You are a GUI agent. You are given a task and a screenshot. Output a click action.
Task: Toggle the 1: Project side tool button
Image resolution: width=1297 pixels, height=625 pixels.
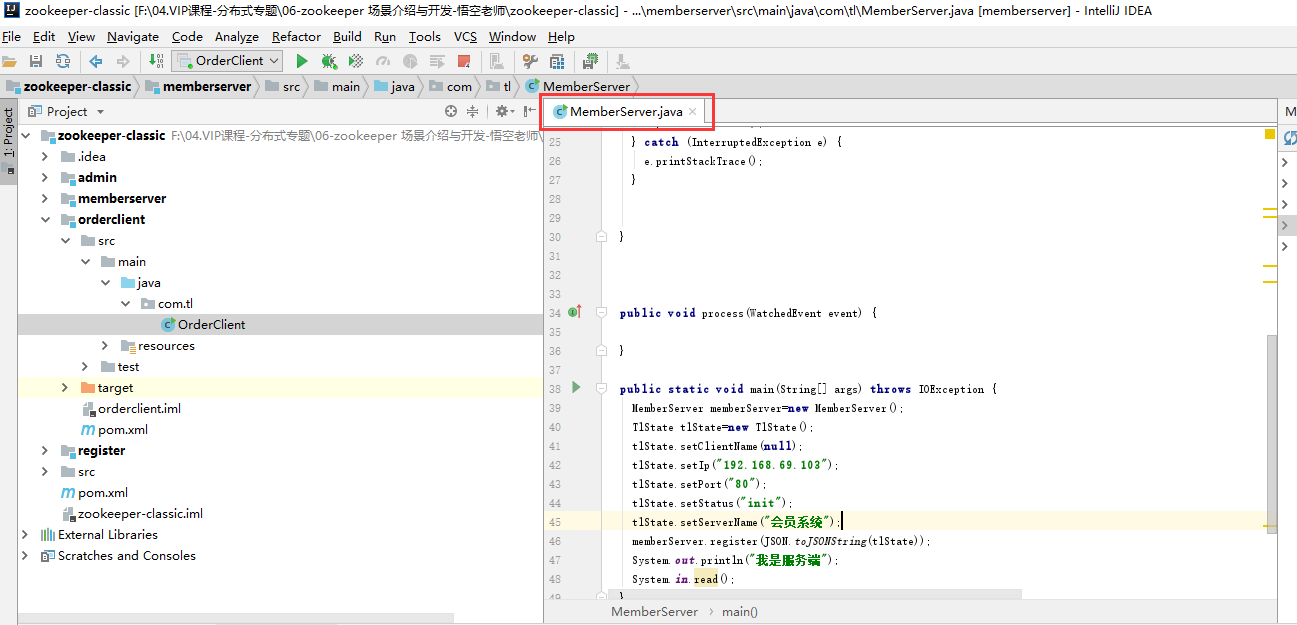coord(9,140)
